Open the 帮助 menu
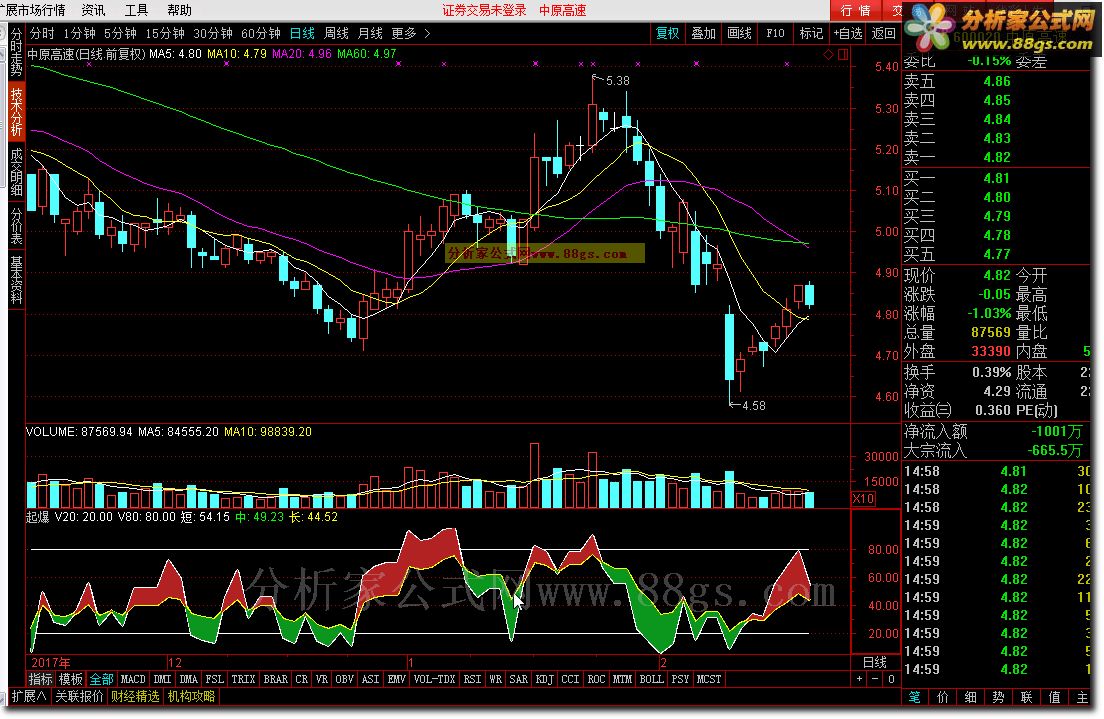This screenshot has height=719, width=1104. [179, 10]
